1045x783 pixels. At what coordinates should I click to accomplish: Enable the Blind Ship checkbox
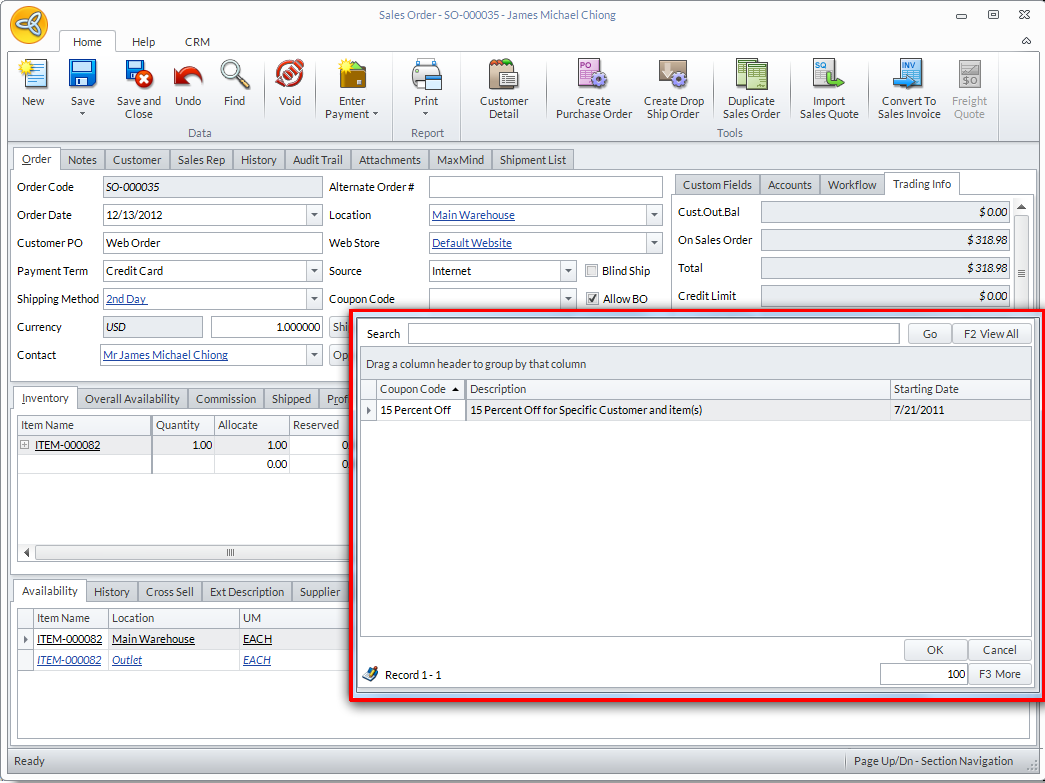click(x=592, y=271)
